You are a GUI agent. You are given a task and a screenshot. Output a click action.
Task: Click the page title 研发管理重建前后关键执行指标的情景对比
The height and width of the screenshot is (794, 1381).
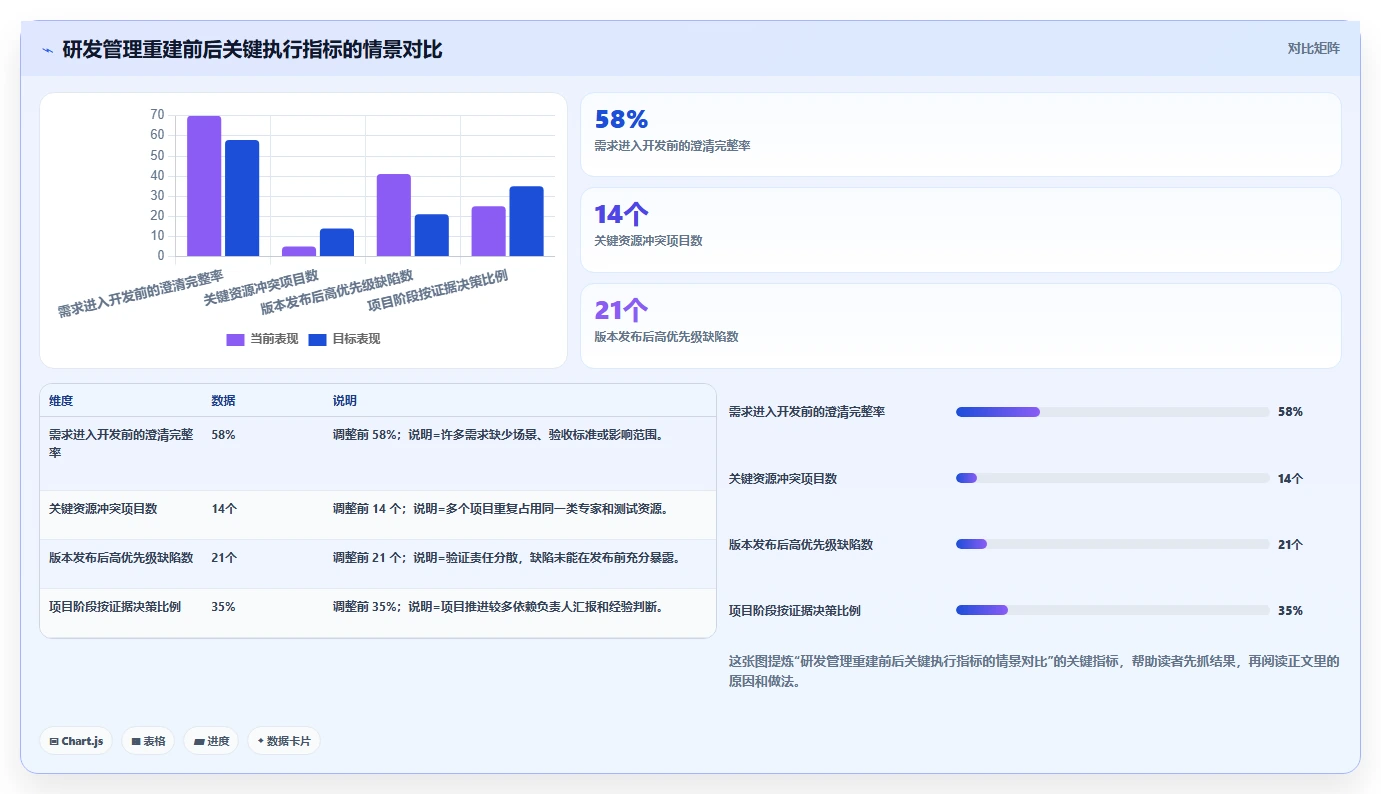pos(252,49)
